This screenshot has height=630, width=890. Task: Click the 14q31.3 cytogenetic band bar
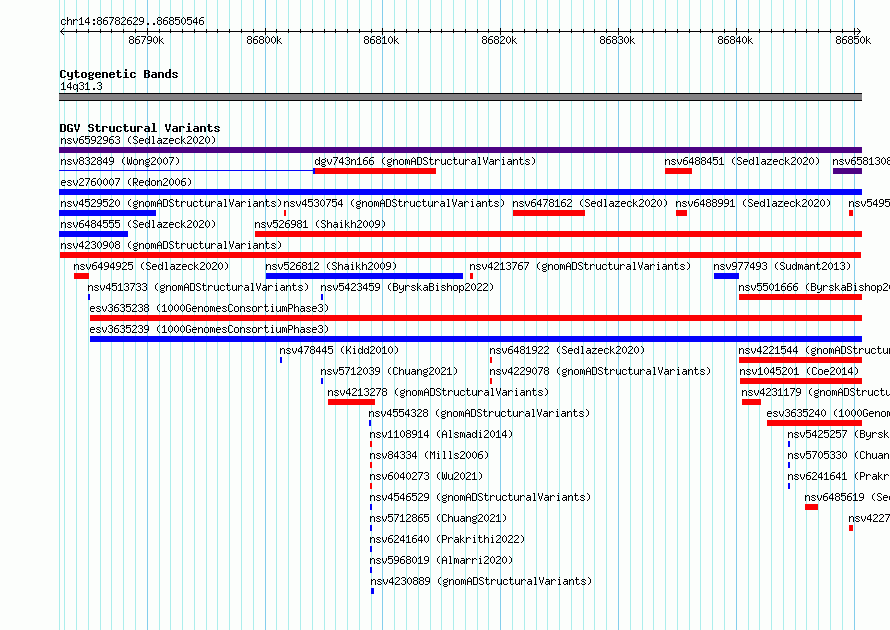click(x=460, y=97)
